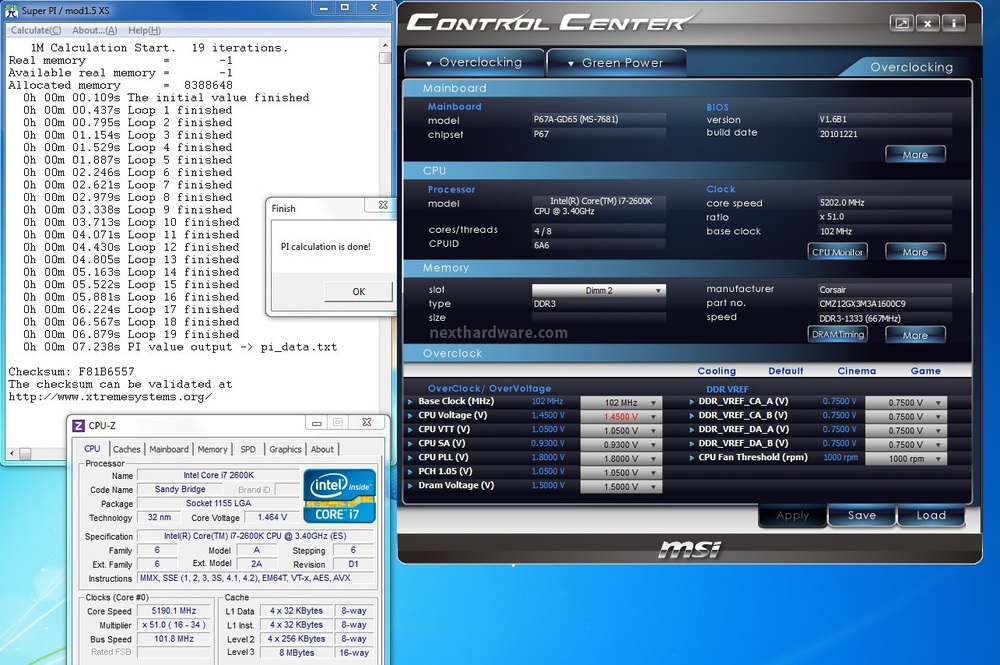
Task: Click the xtremesystems.org URL in Super PI
Action: (x=110, y=397)
